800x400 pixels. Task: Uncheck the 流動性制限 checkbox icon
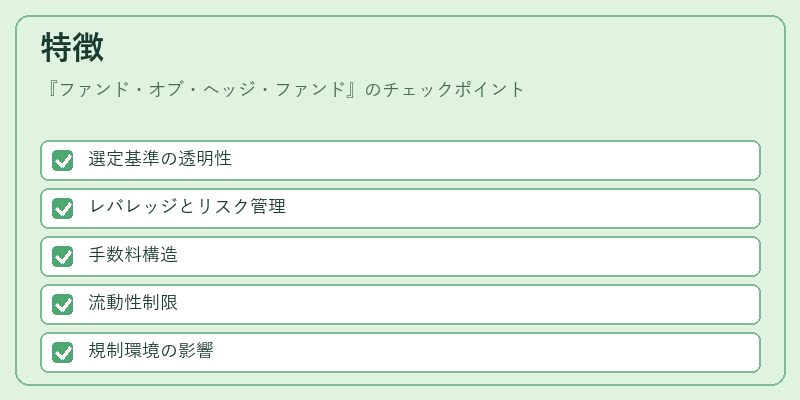(62, 304)
